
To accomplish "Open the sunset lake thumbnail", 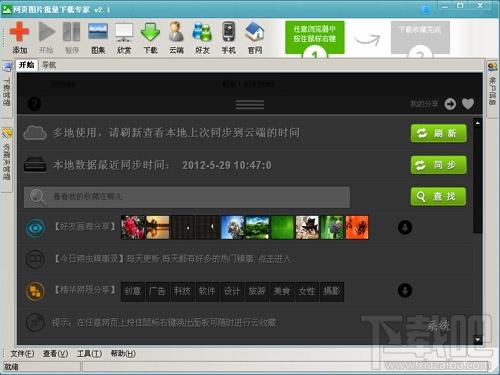I will pos(158,227).
